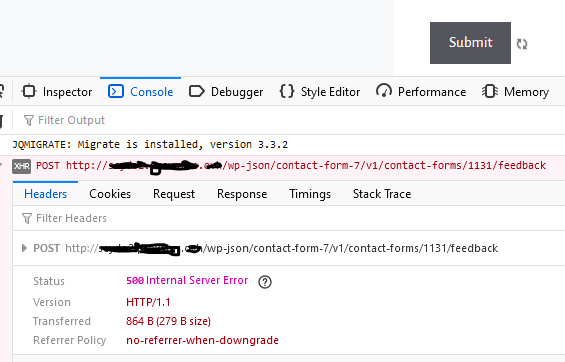Screen dimensions: 565x362
Task: Click the Status label
Action: click(x=49, y=281)
